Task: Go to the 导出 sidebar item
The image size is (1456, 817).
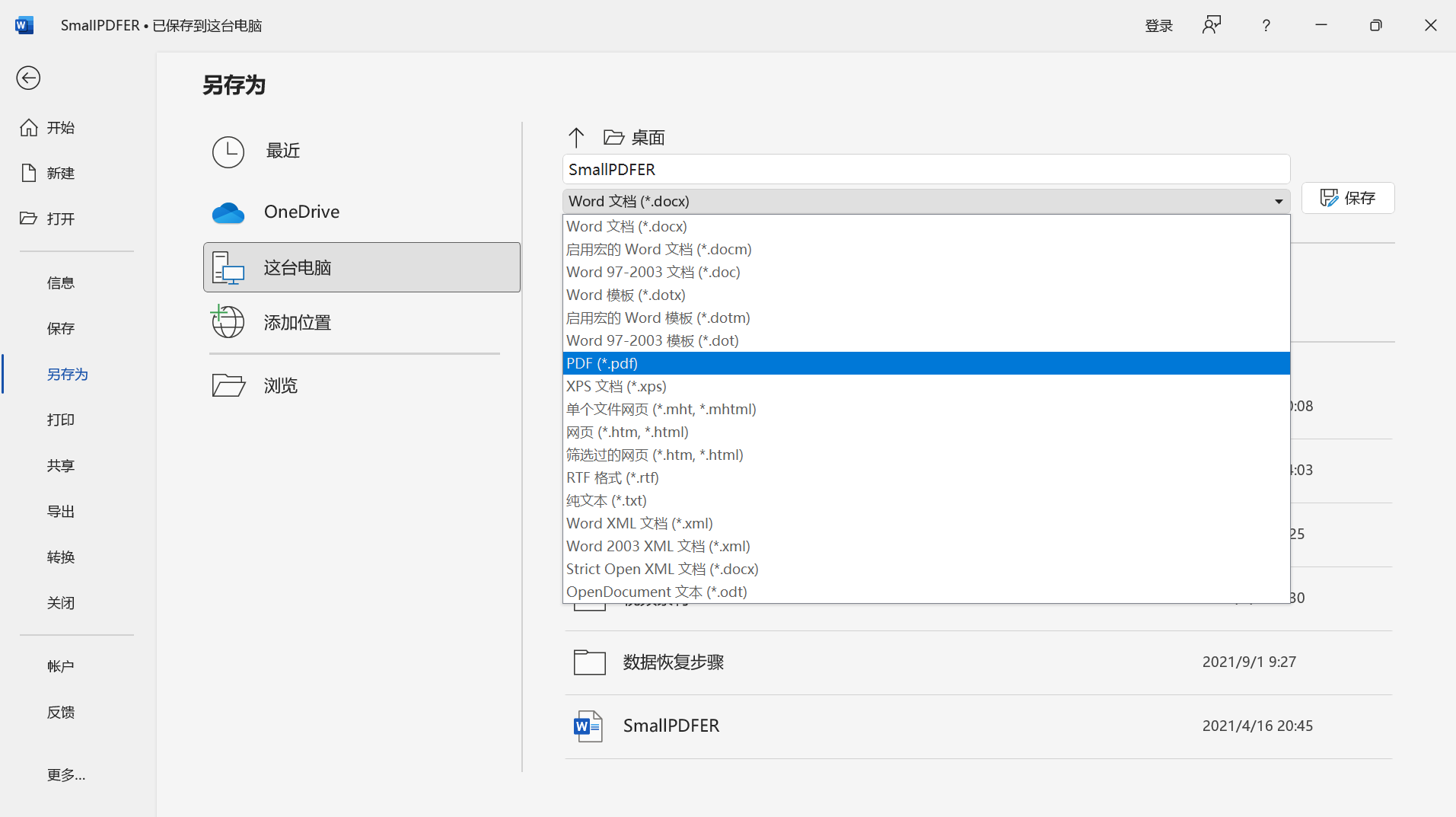Action: tap(61, 511)
